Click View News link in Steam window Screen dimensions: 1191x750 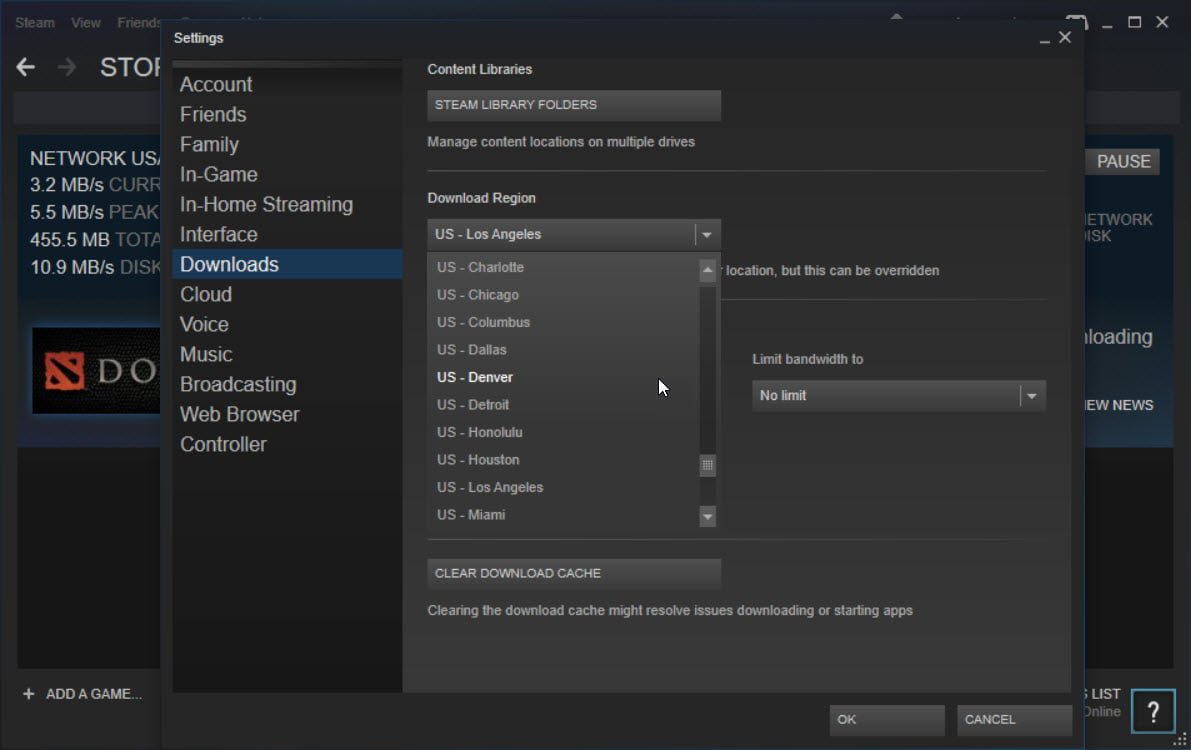point(1119,405)
